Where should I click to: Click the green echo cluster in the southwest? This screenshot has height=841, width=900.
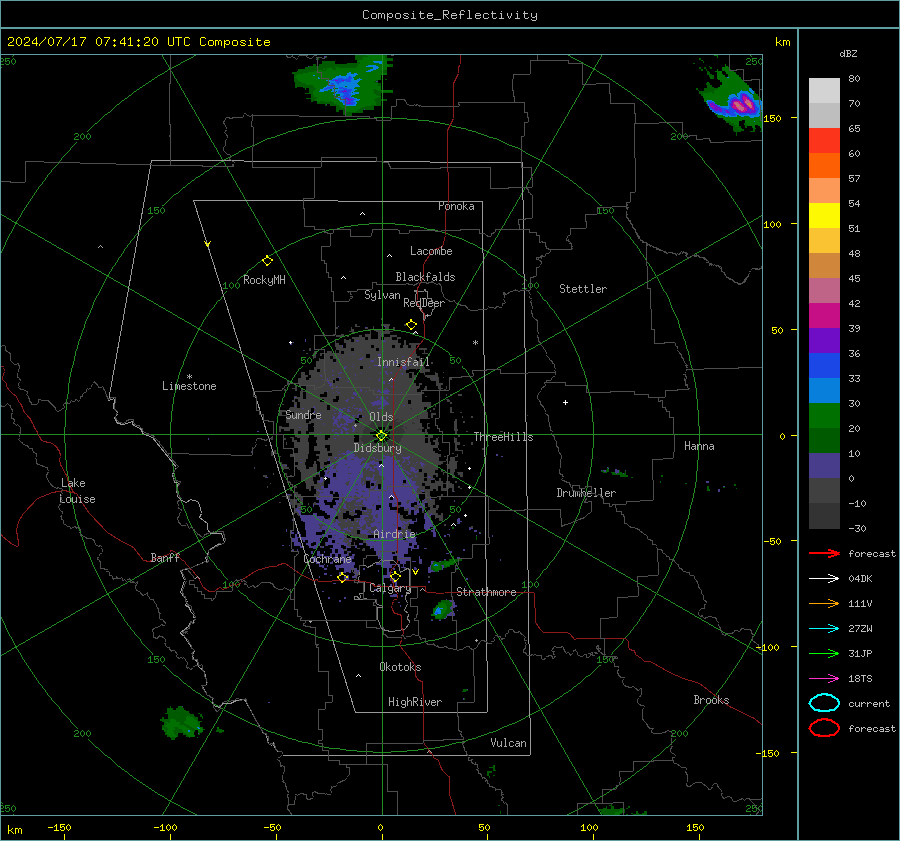(x=183, y=723)
